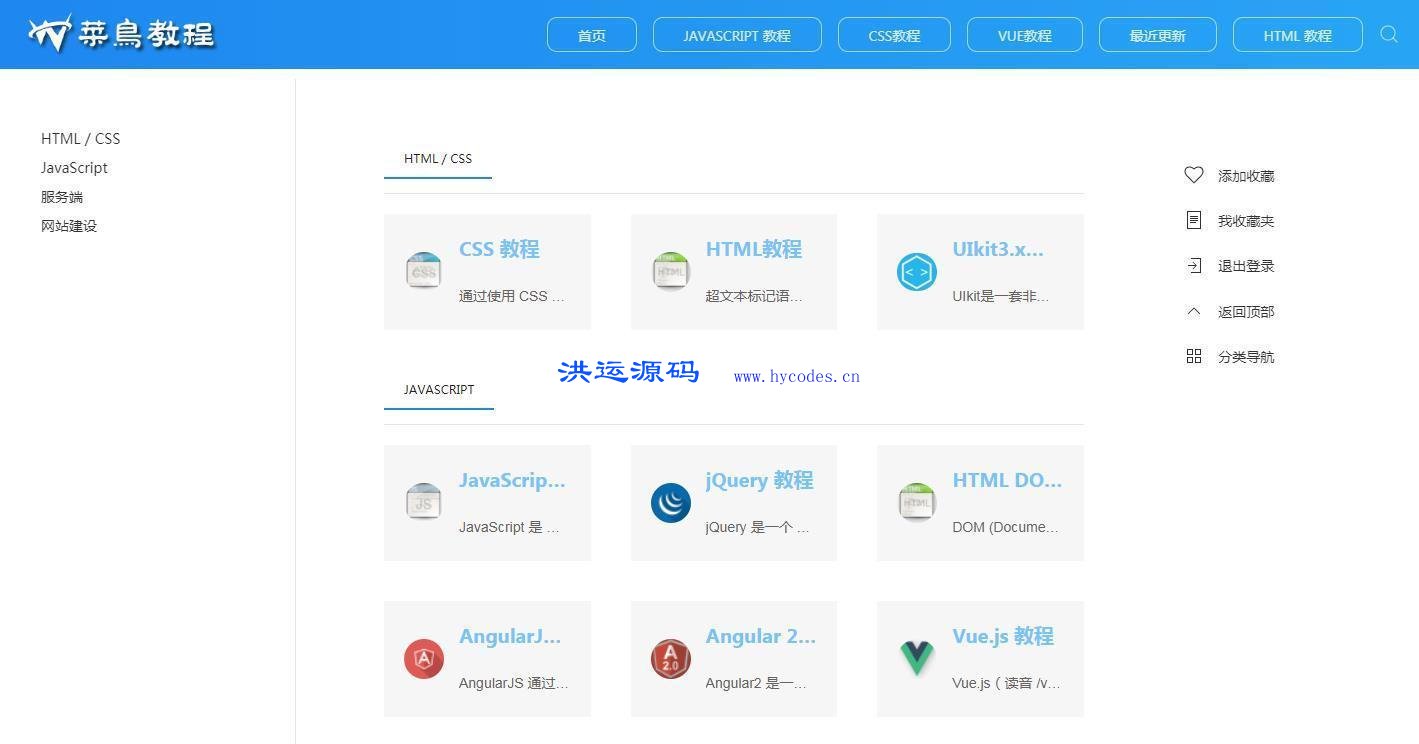
Task: Click the AngularJS red shield icon
Action: 424,658
